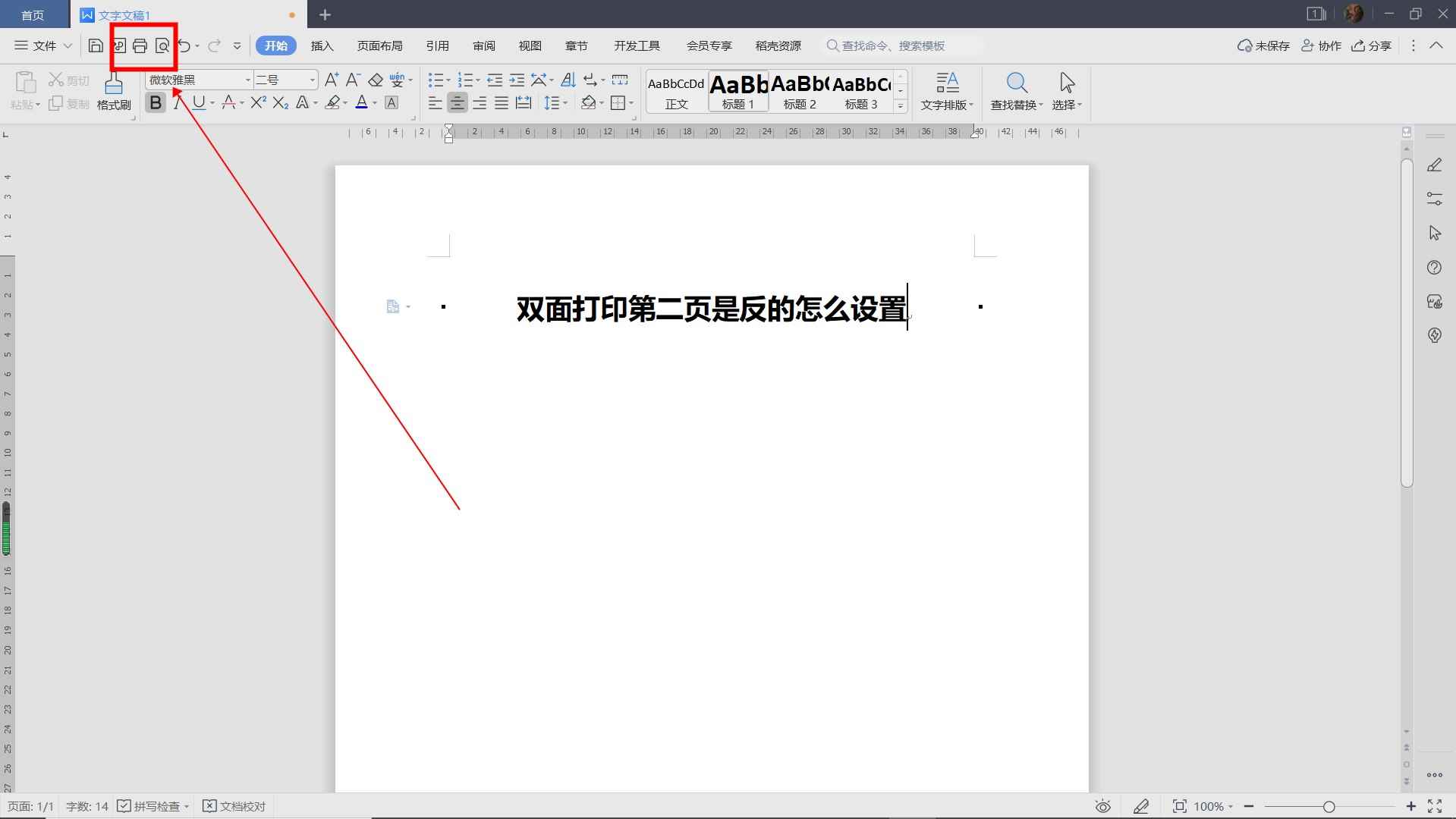The height and width of the screenshot is (819, 1456).
Task: Open Print Preview from the quick access toolbar
Action: pyautogui.click(x=163, y=45)
